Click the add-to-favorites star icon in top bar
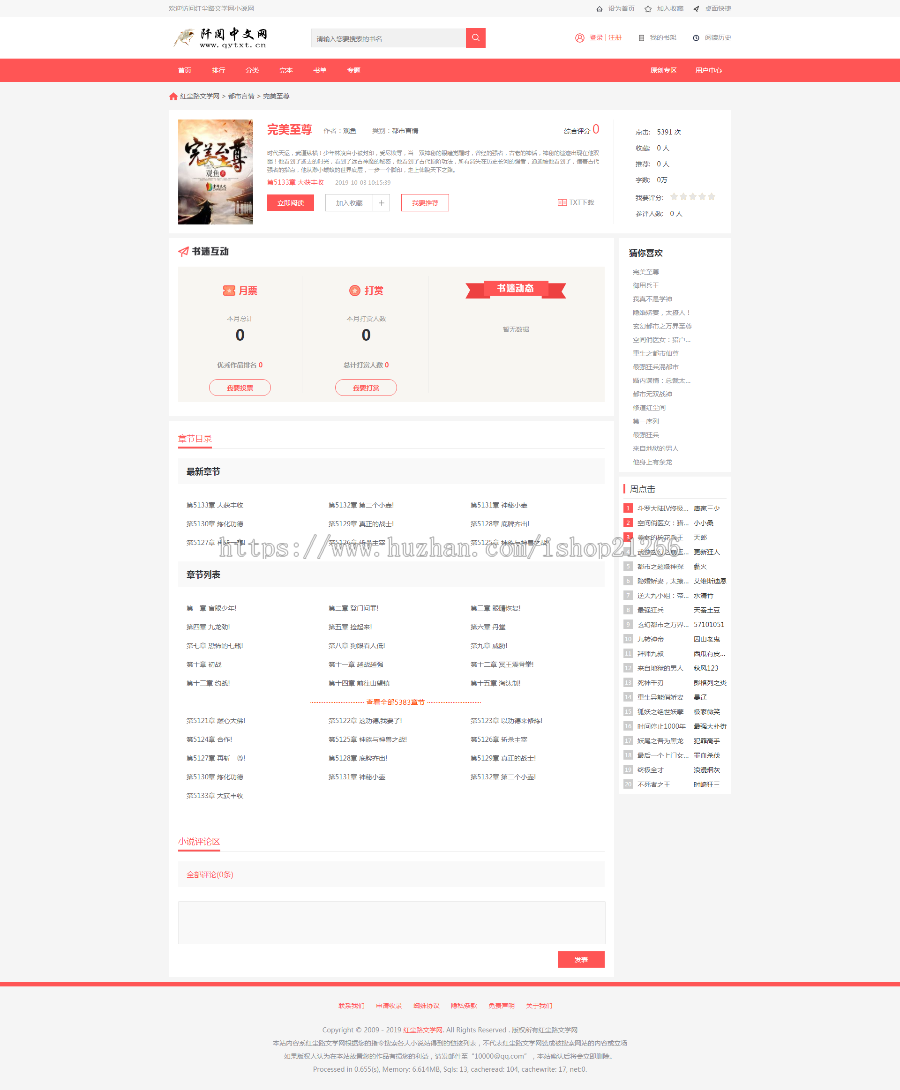The height and width of the screenshot is (1090, 900). pos(648,8)
